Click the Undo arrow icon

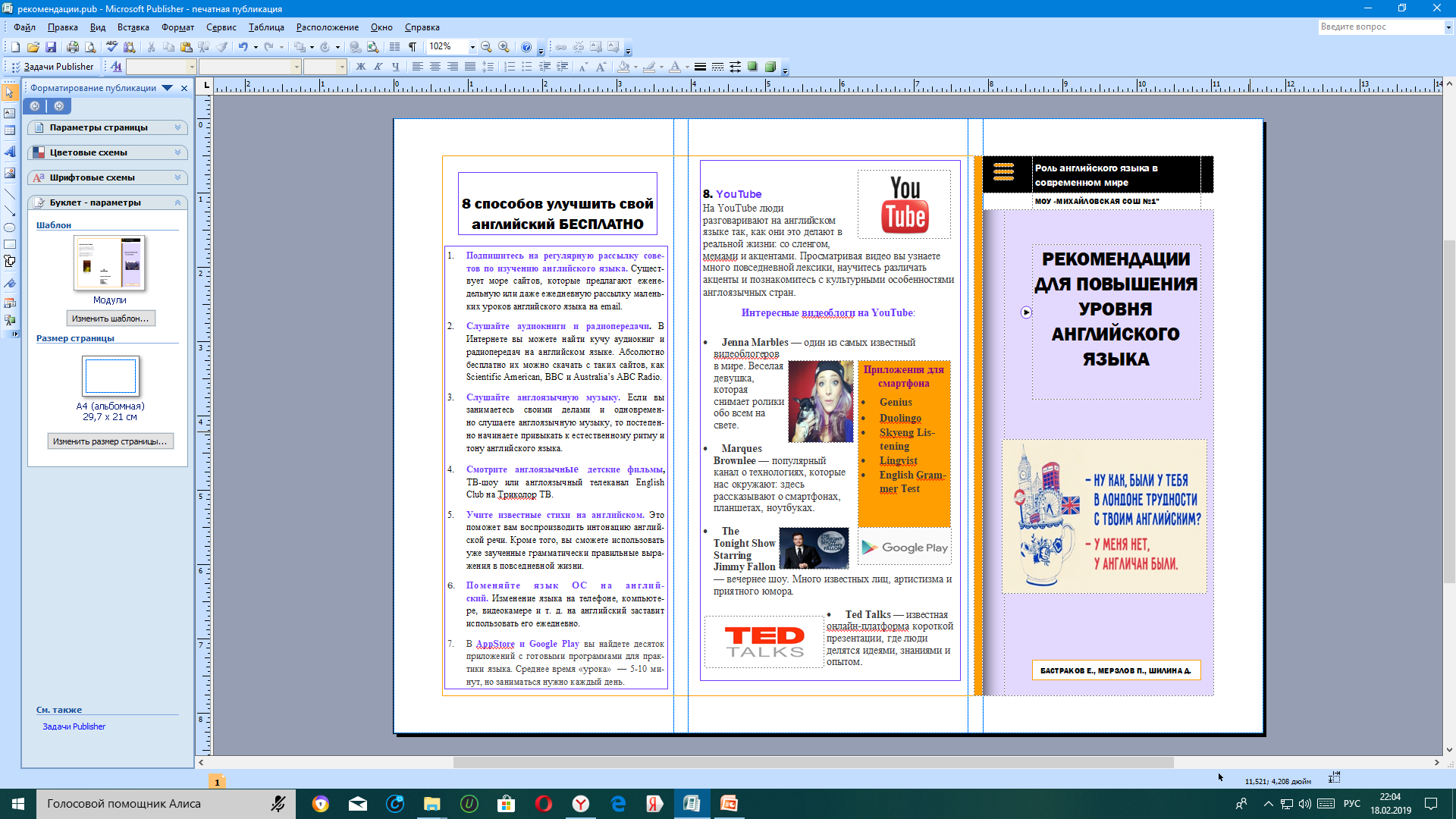[x=243, y=47]
